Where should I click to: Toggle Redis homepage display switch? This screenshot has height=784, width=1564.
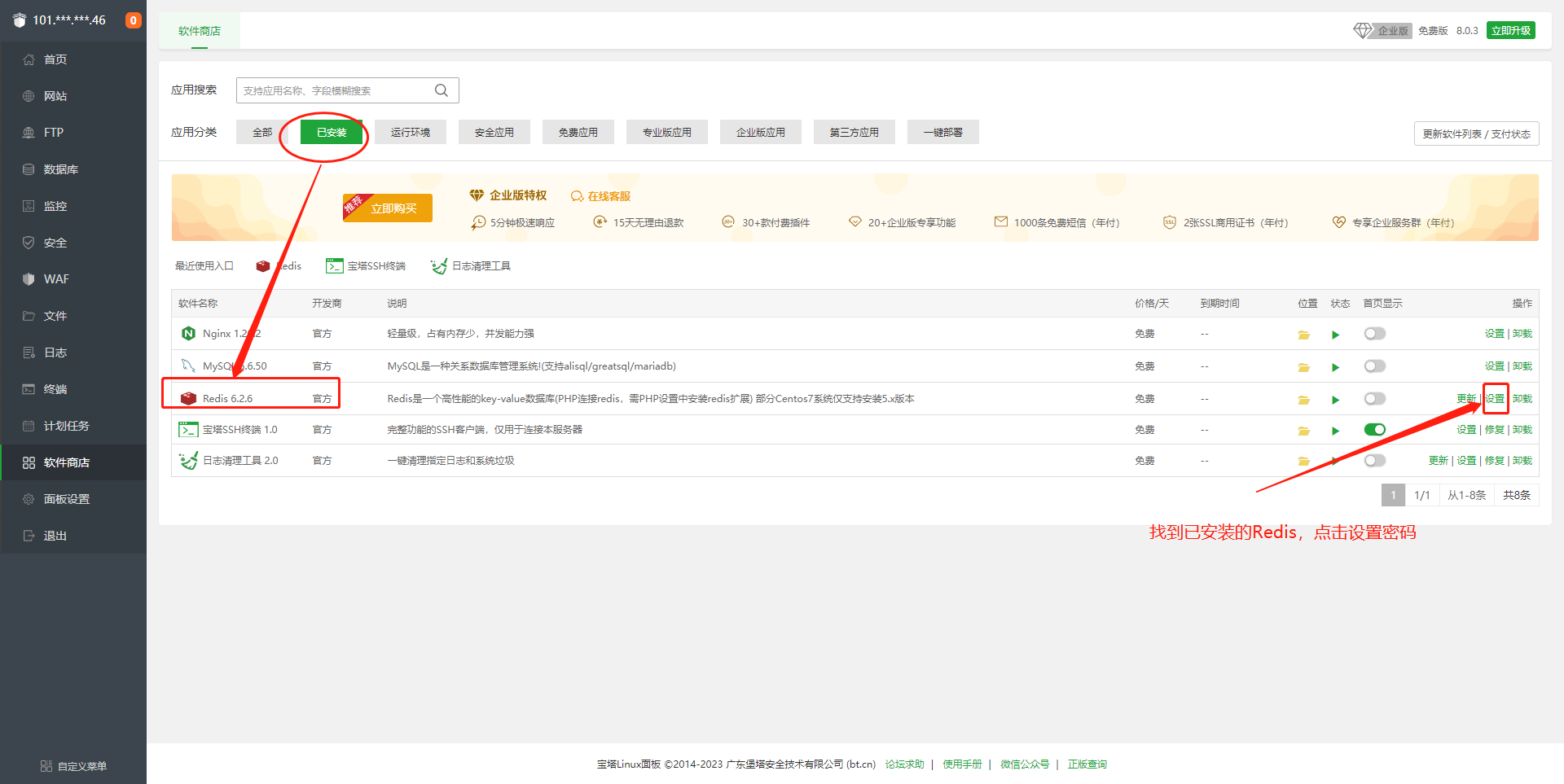pos(1374,399)
